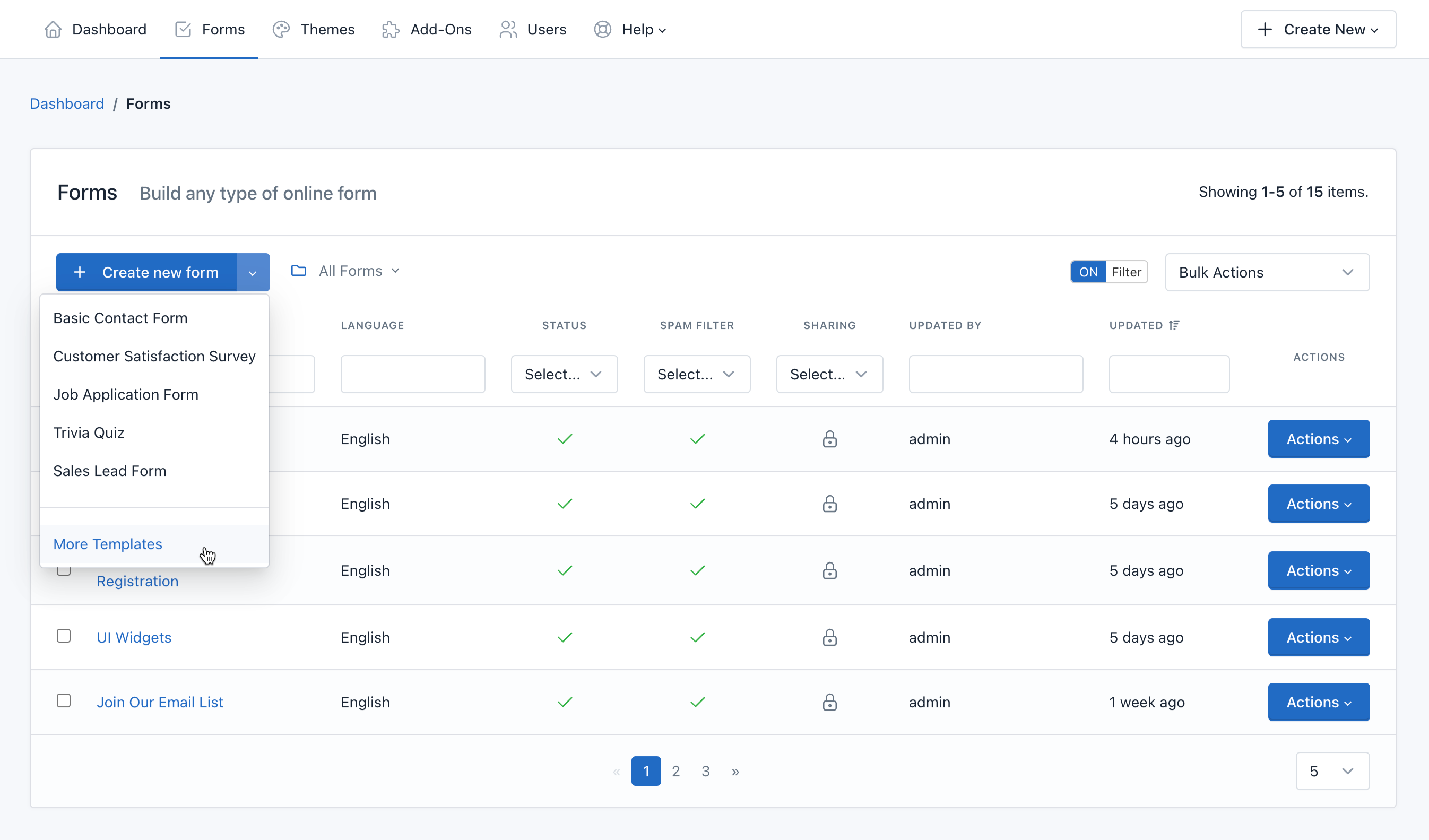Select Customer Satisfaction Survey template
The width and height of the screenshot is (1429, 840).
click(154, 356)
